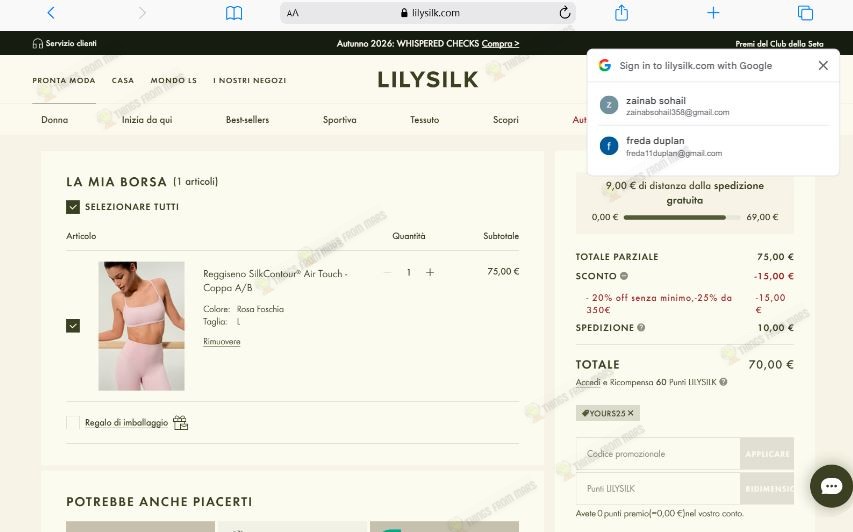Open a new tab with plus icon

click(713, 13)
